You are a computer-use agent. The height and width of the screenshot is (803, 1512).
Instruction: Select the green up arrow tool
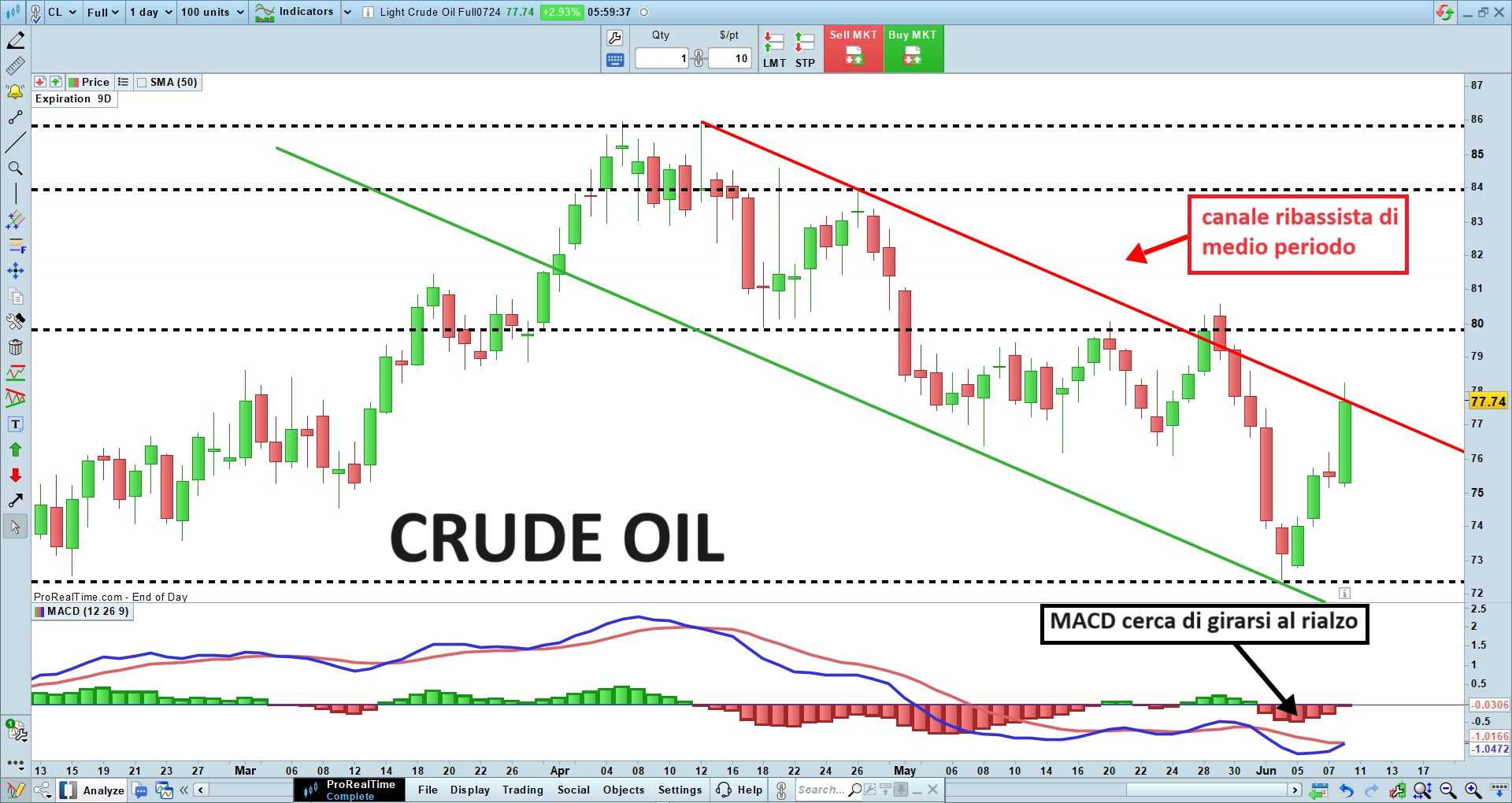click(15, 450)
